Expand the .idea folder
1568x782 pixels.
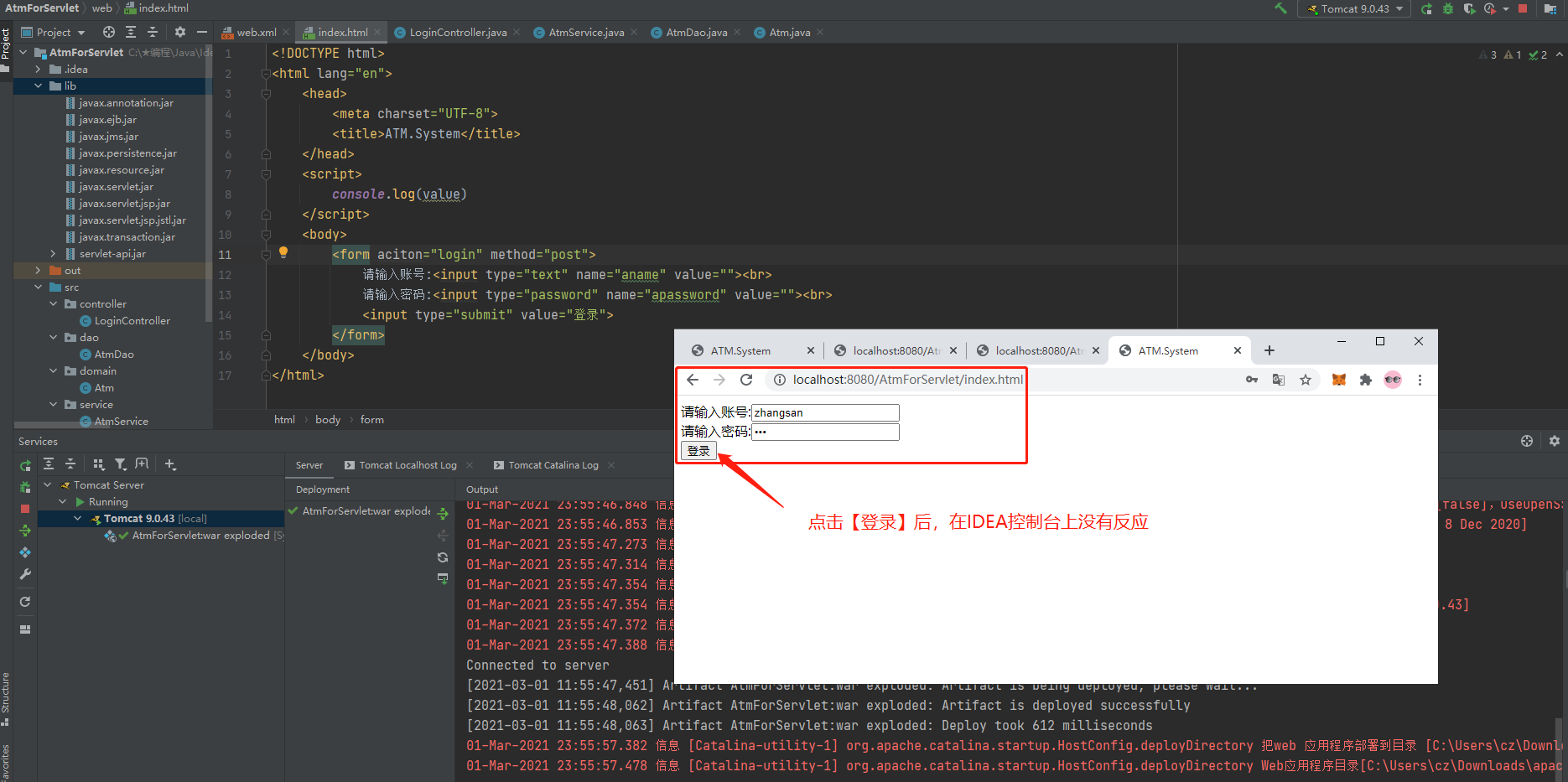coord(38,70)
